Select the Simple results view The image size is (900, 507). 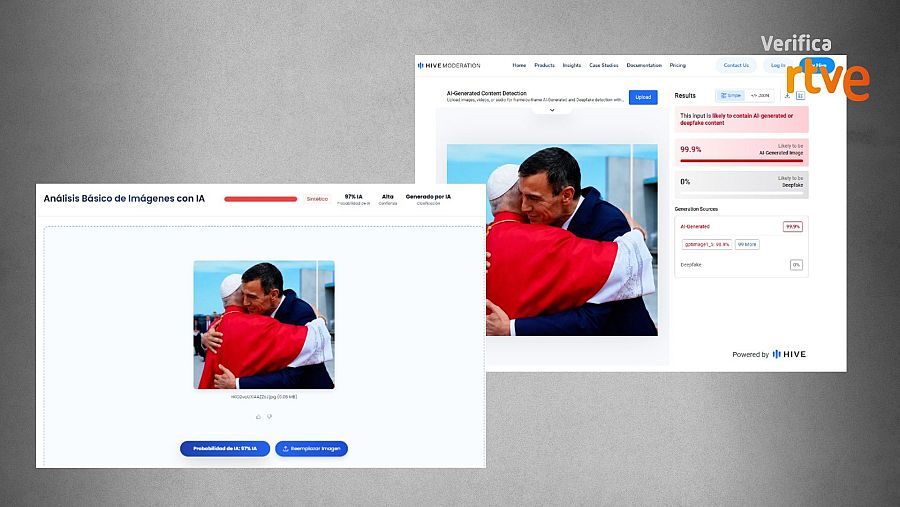pos(731,95)
